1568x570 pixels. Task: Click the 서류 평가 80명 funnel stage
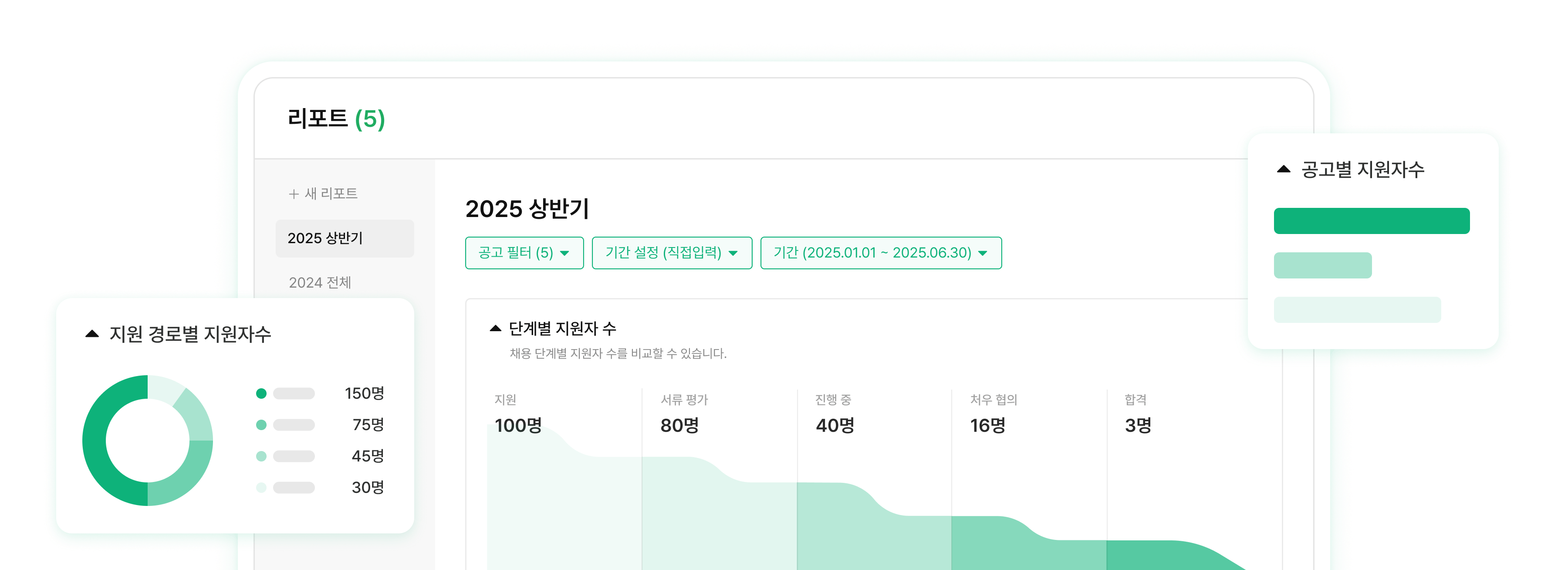(x=680, y=425)
